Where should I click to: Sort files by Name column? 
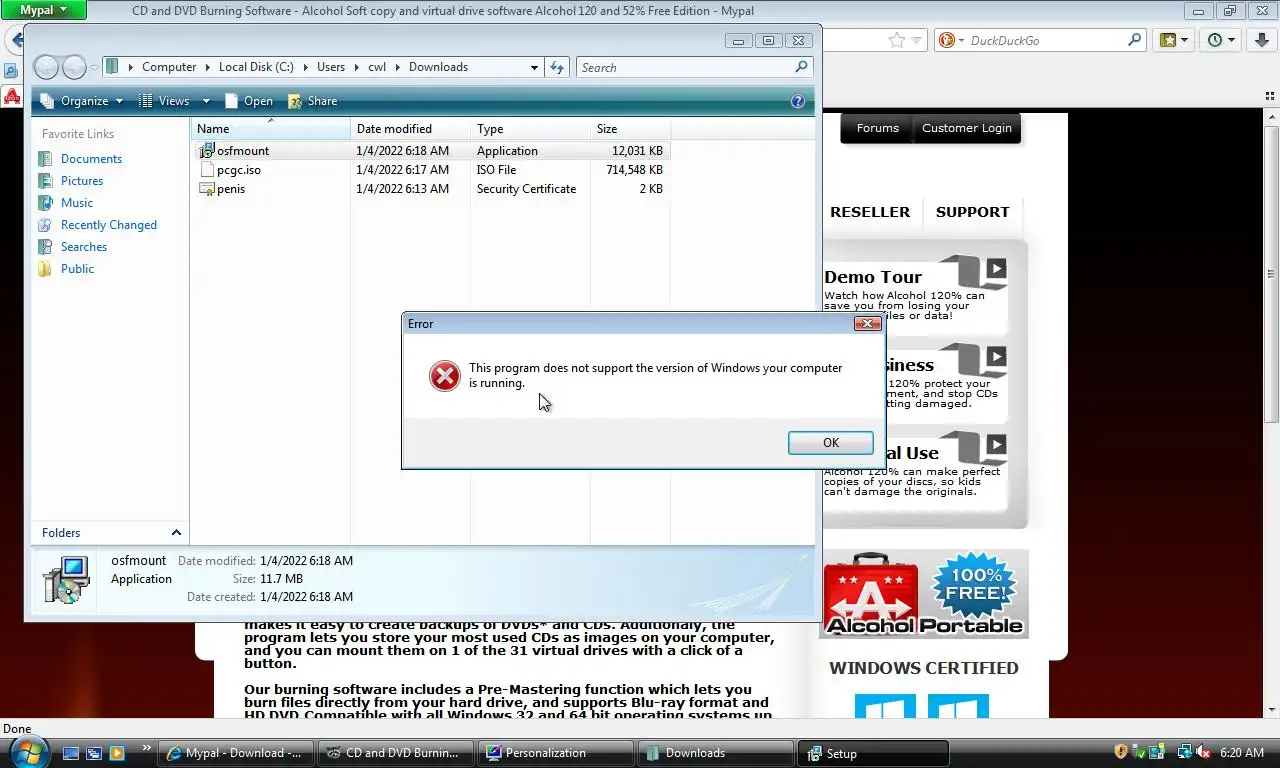270,129
